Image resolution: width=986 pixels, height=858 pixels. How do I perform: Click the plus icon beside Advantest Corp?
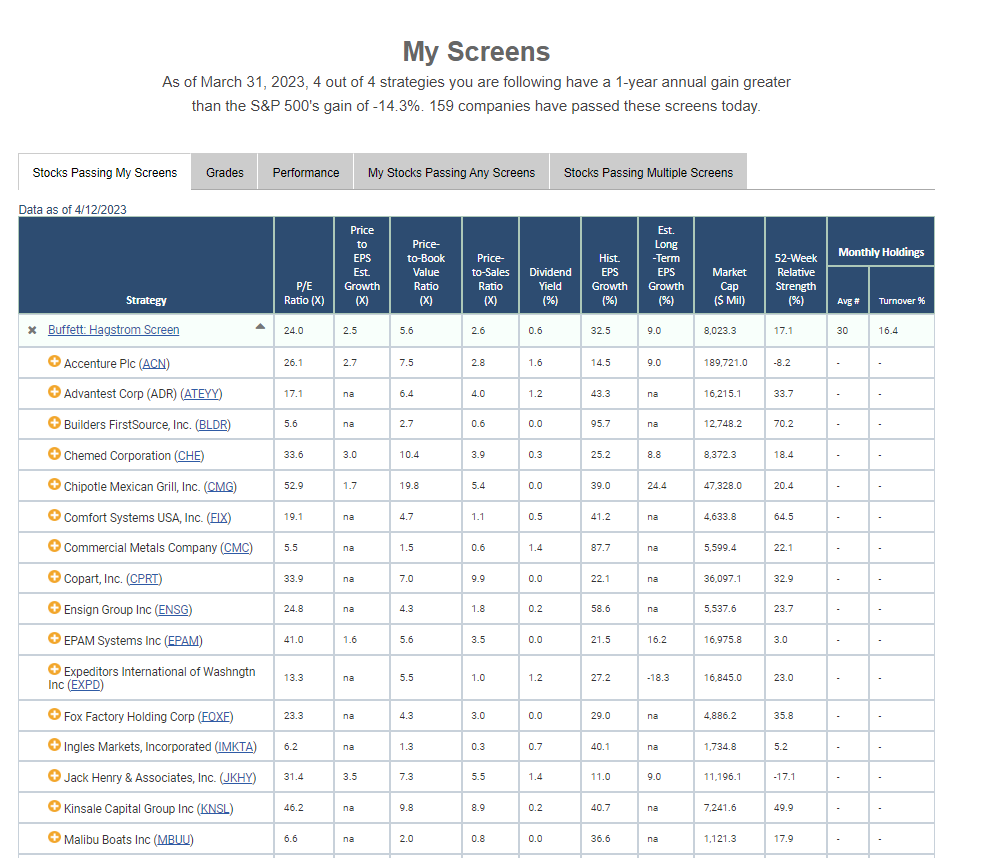pyautogui.click(x=55, y=392)
